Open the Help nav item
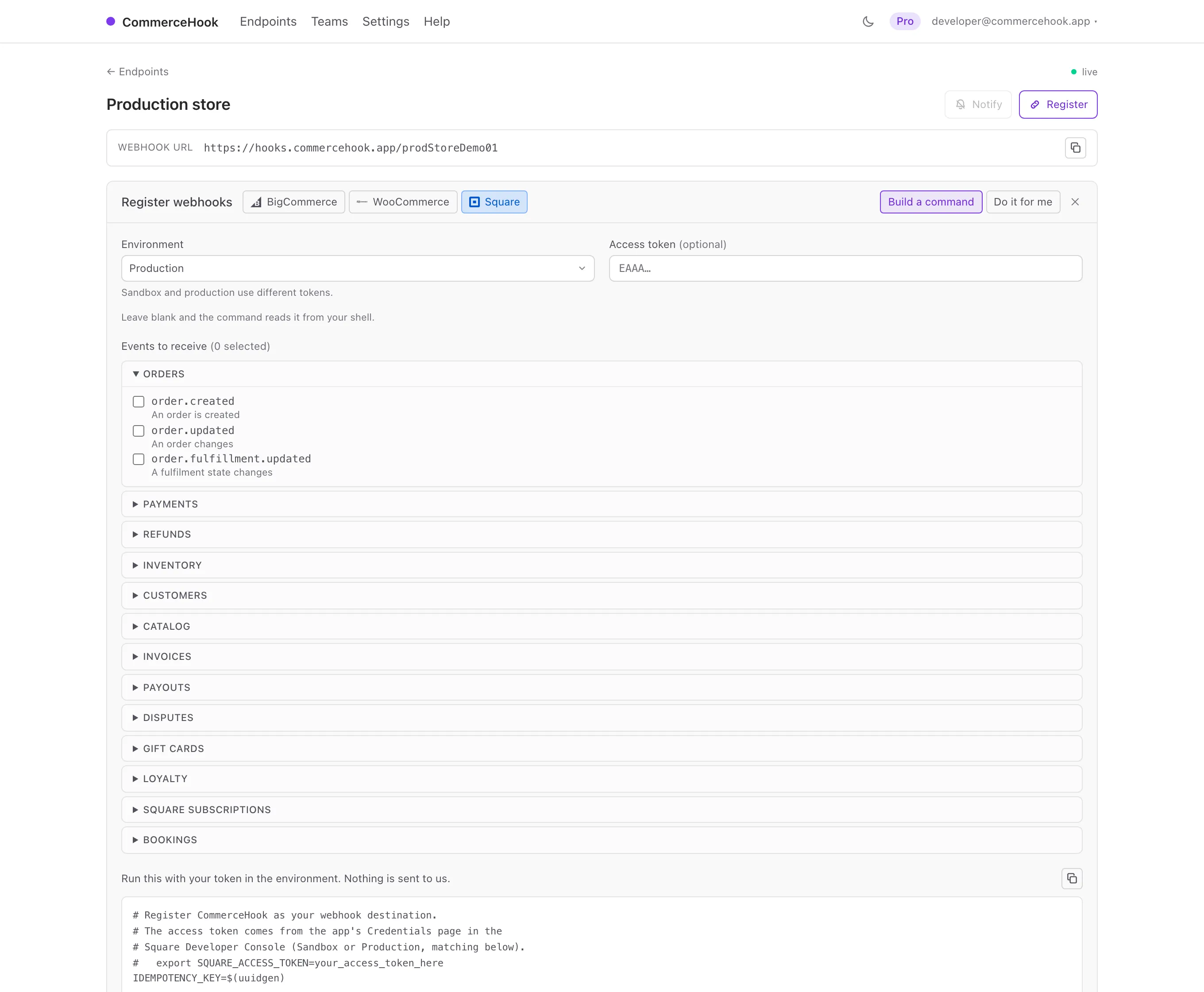 tap(436, 22)
